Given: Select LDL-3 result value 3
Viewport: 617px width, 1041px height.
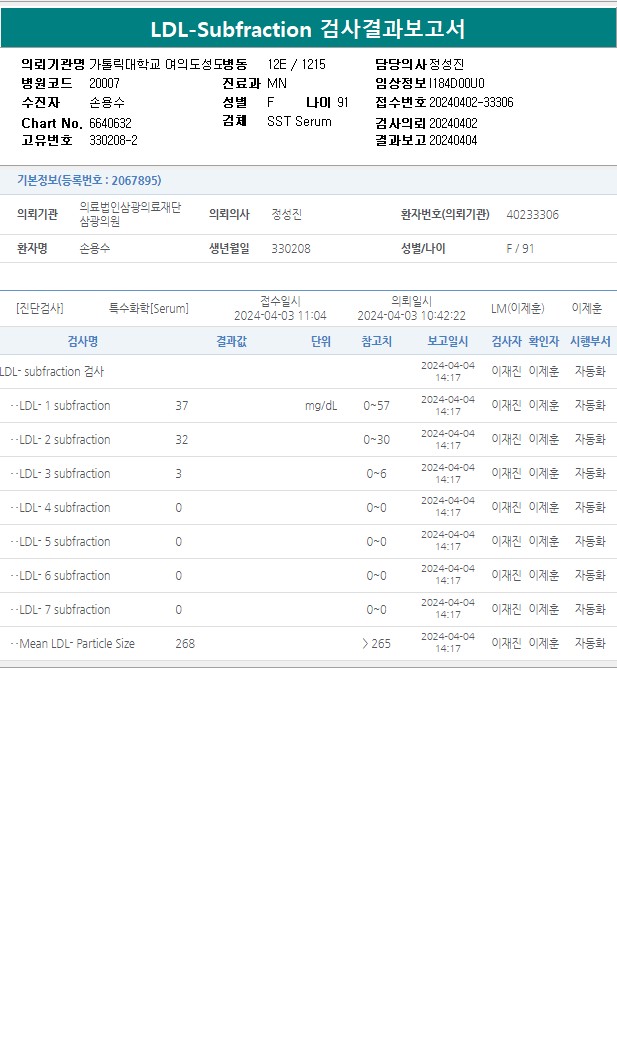Looking at the screenshot, I should [179, 473].
